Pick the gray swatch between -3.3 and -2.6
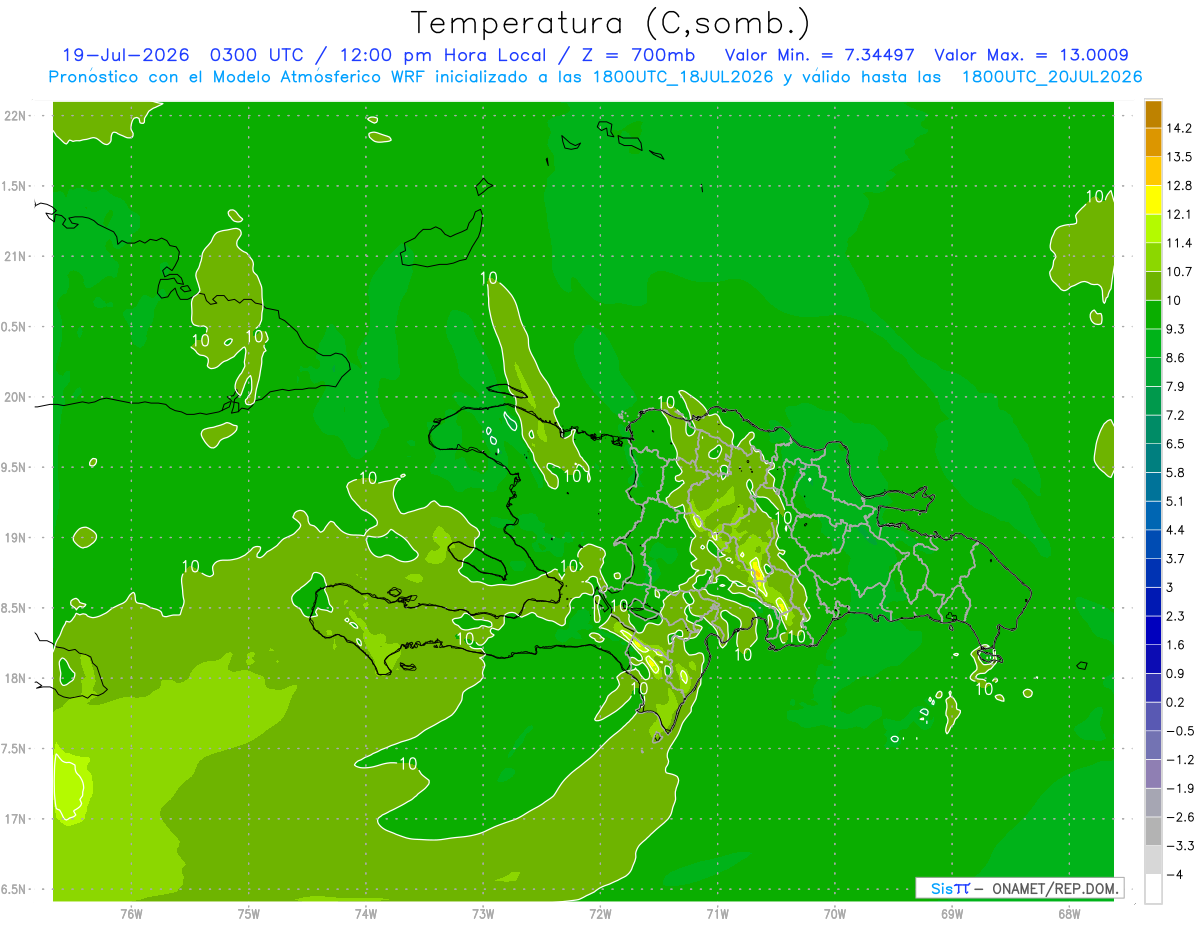 pos(1153,831)
